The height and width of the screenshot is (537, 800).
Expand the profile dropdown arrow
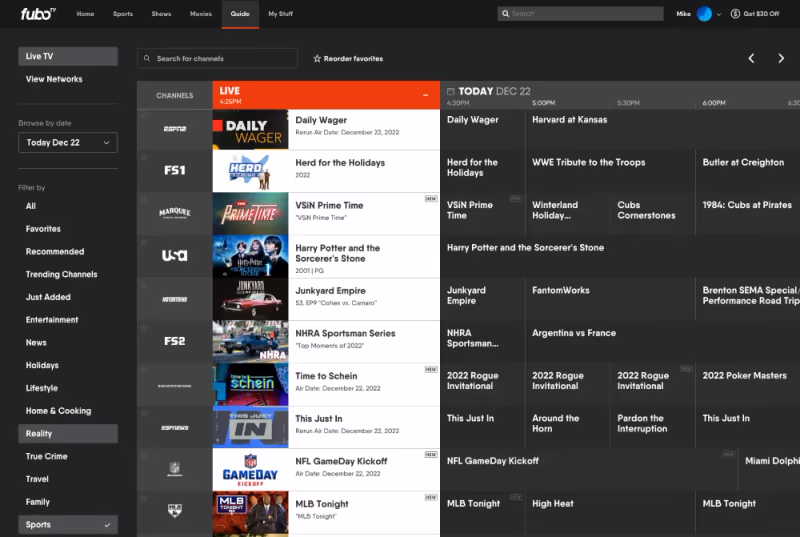pos(719,14)
